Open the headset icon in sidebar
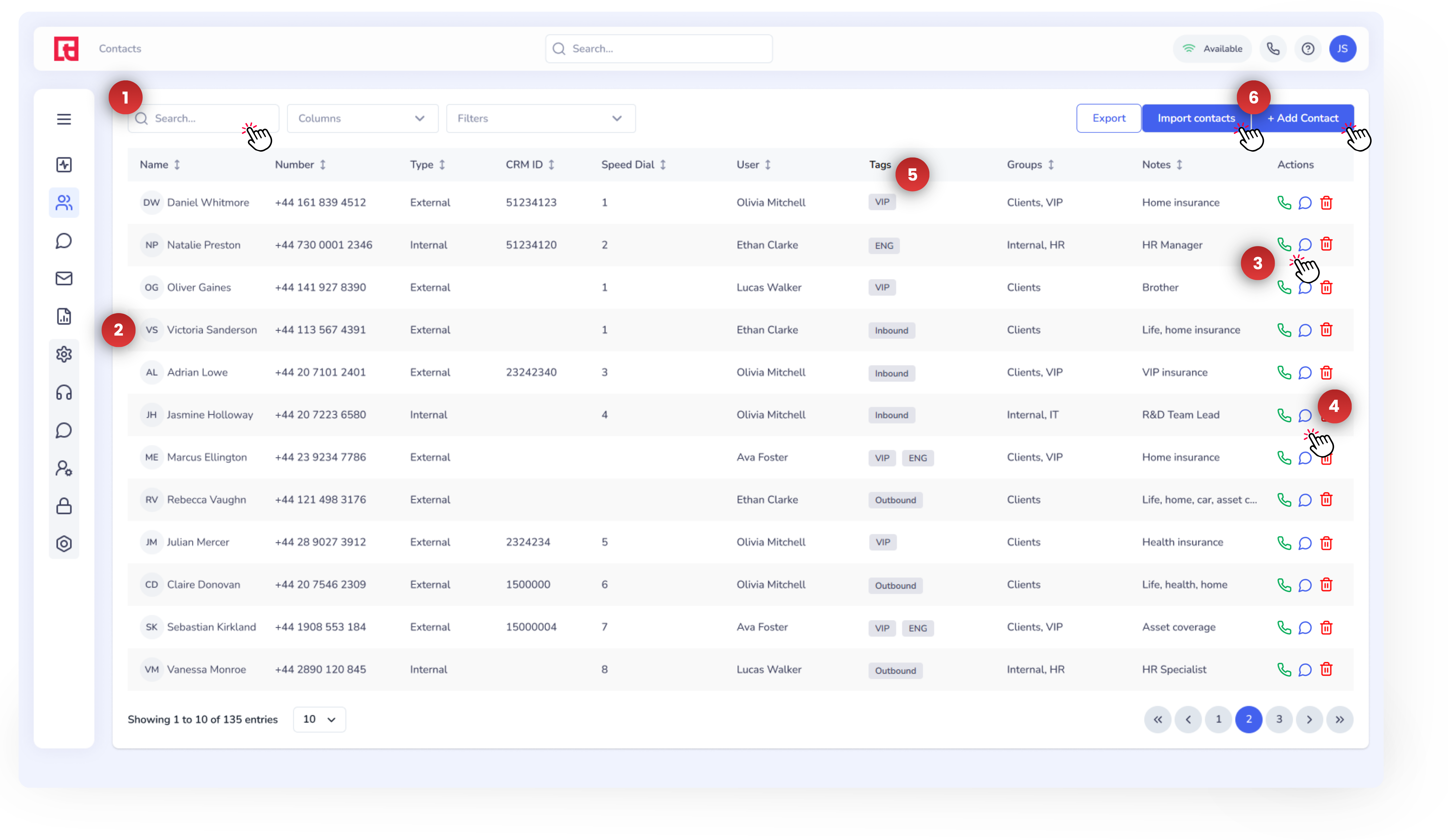The height and width of the screenshot is (840, 1448). point(64,392)
